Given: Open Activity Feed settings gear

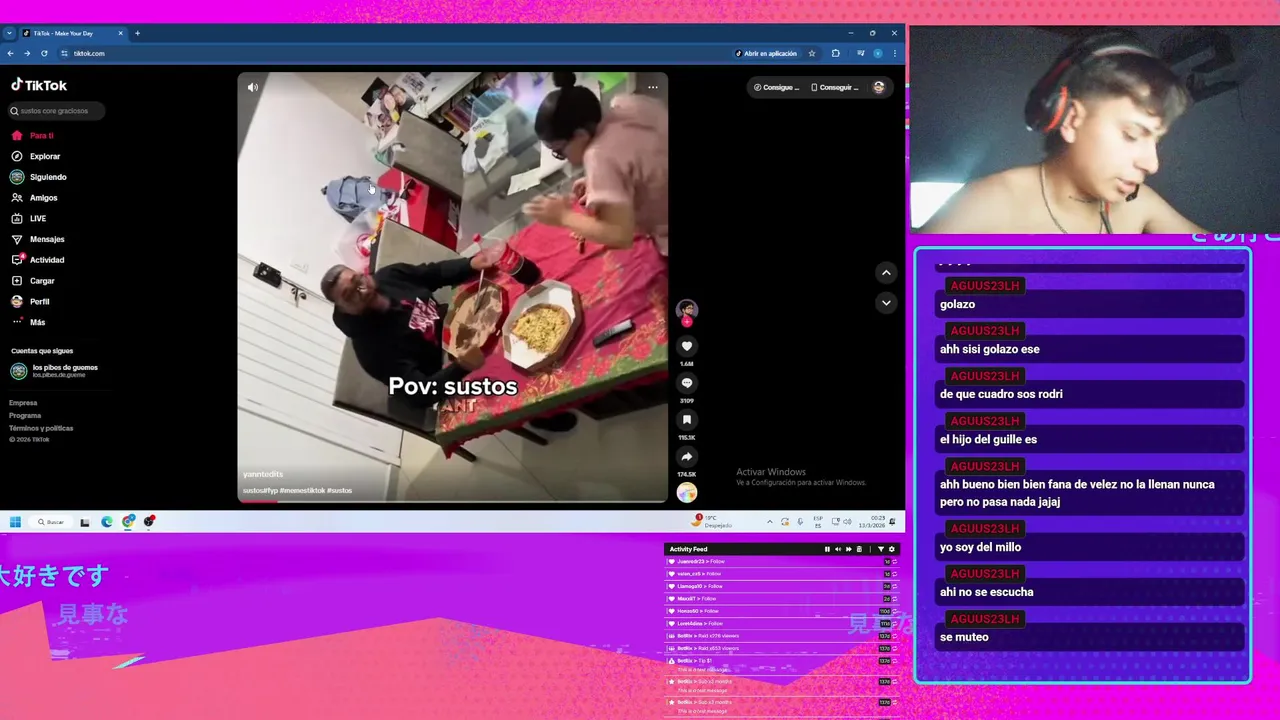Looking at the screenshot, I should (892, 549).
